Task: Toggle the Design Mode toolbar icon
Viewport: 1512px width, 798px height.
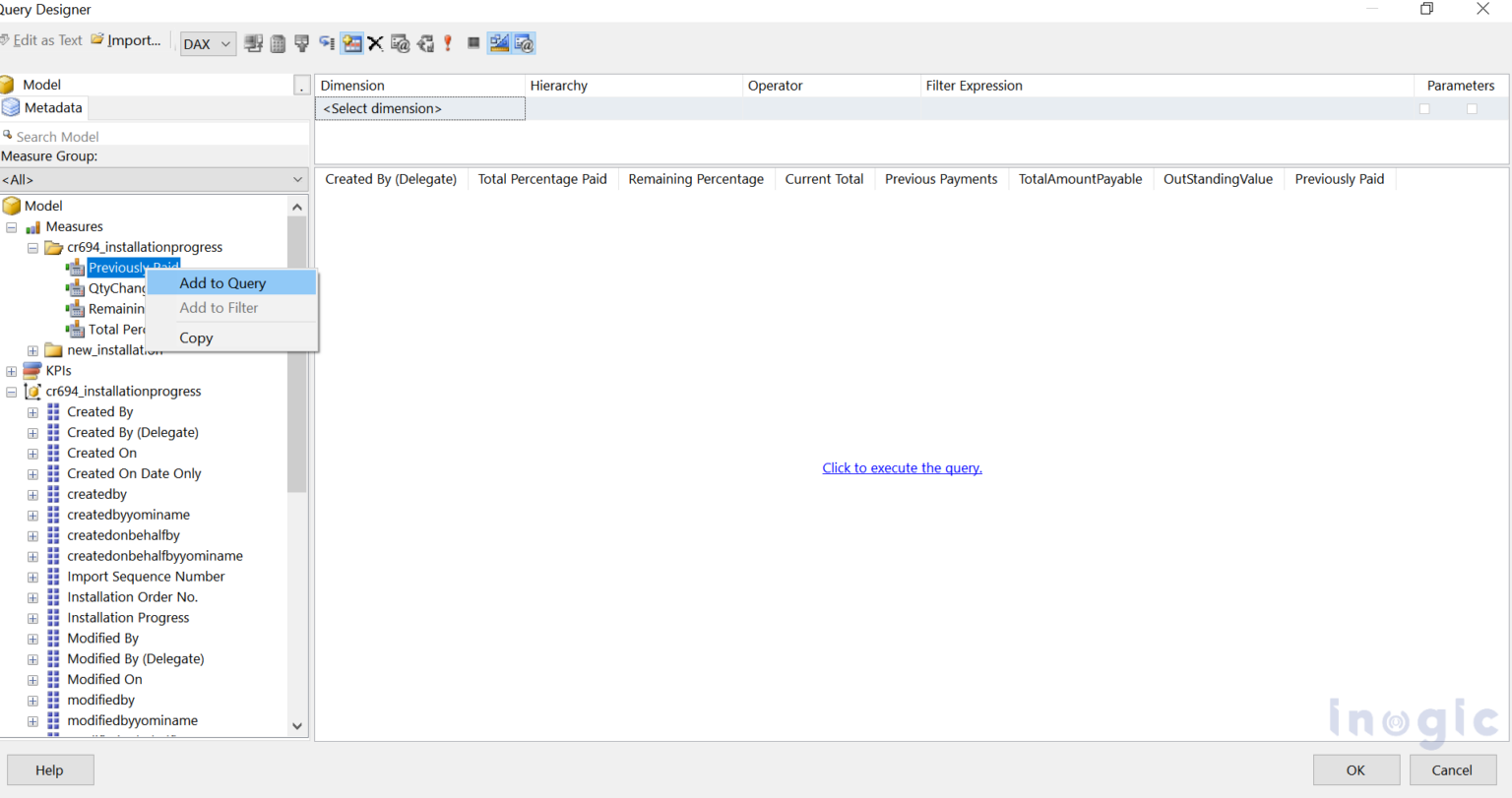Action: (x=499, y=43)
